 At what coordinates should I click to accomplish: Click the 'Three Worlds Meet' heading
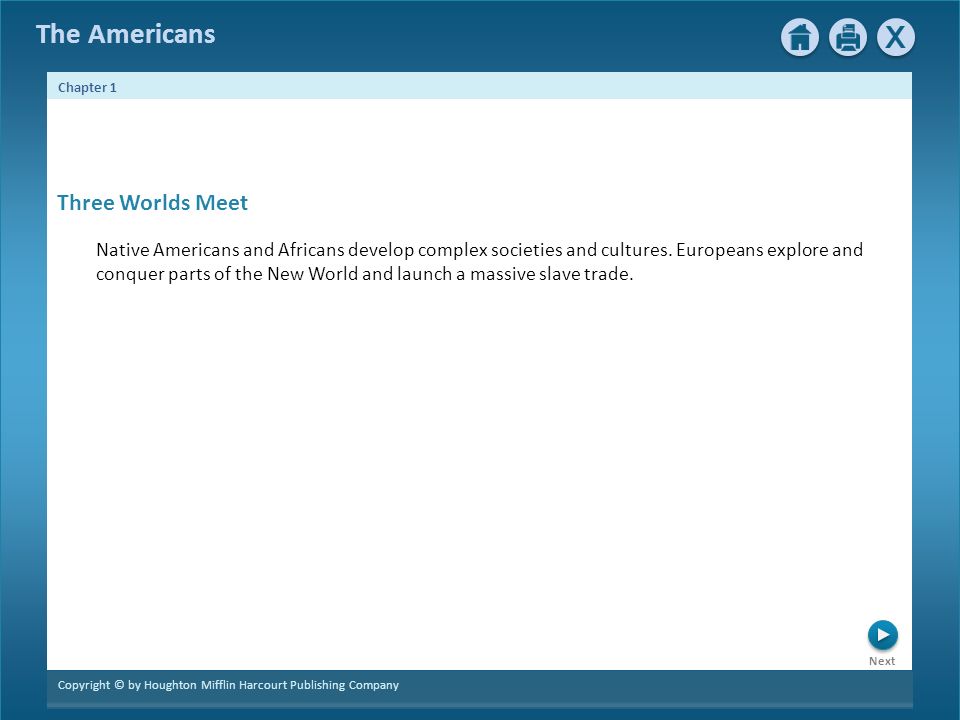152,203
